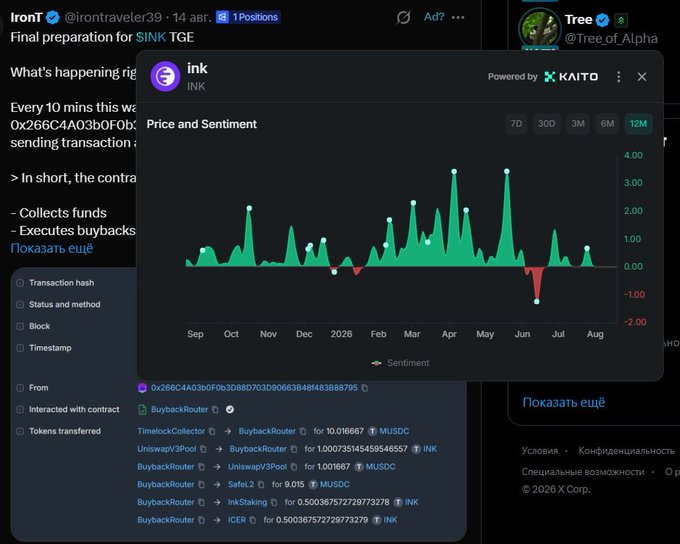
Task: Click IronT's blue verified badge
Action: (52, 17)
